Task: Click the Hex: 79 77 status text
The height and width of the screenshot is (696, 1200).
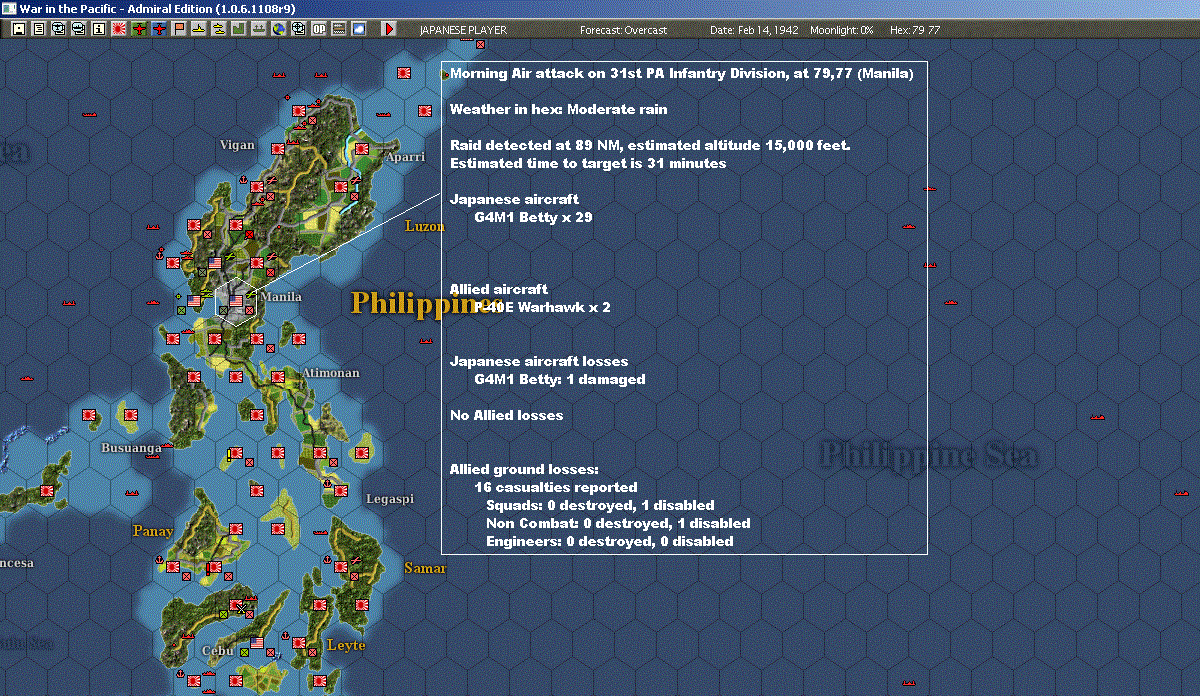Action: [914, 30]
